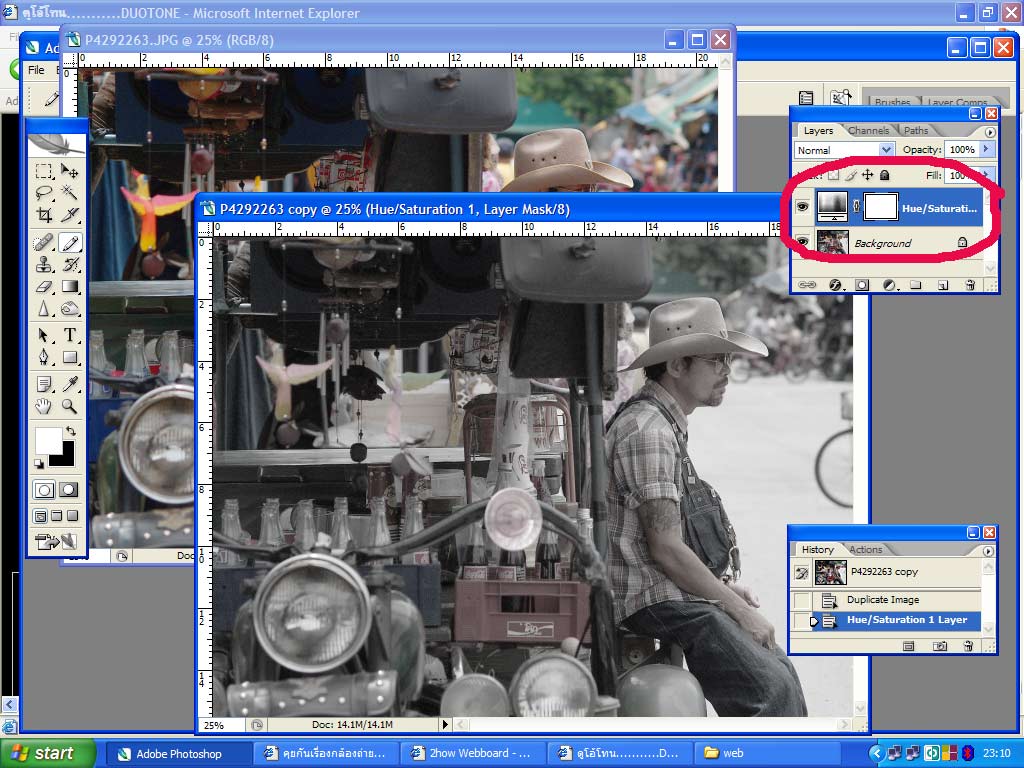
Task: Pick the Clone Stamp tool
Action: tap(44, 265)
